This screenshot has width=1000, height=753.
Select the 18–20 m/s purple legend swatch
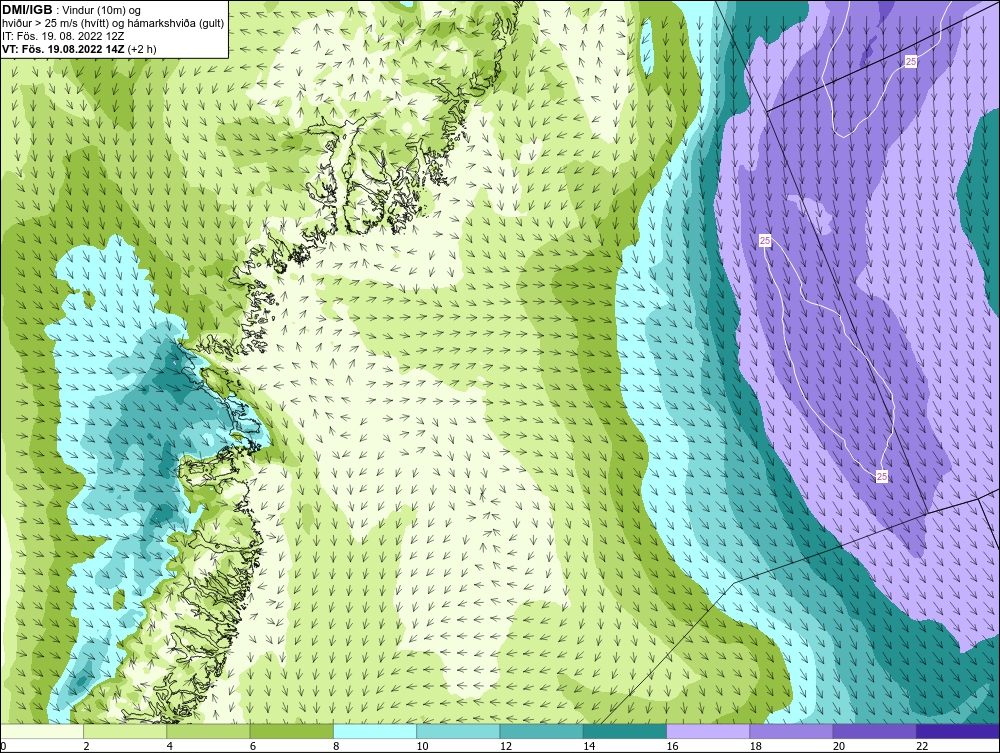[x=791, y=731]
